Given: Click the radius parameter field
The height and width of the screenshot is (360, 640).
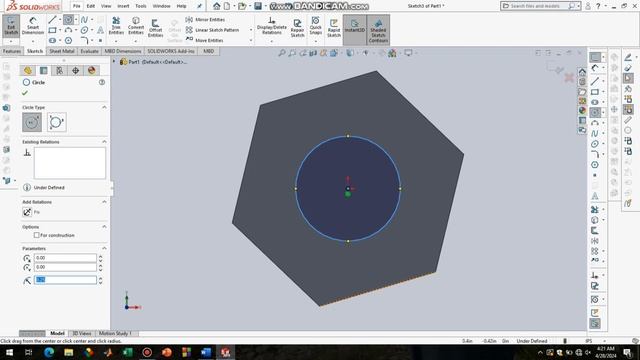Looking at the screenshot, I should click(65, 280).
